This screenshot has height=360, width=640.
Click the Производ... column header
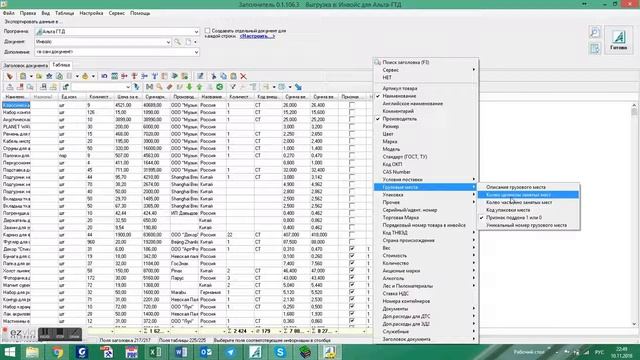point(184,97)
